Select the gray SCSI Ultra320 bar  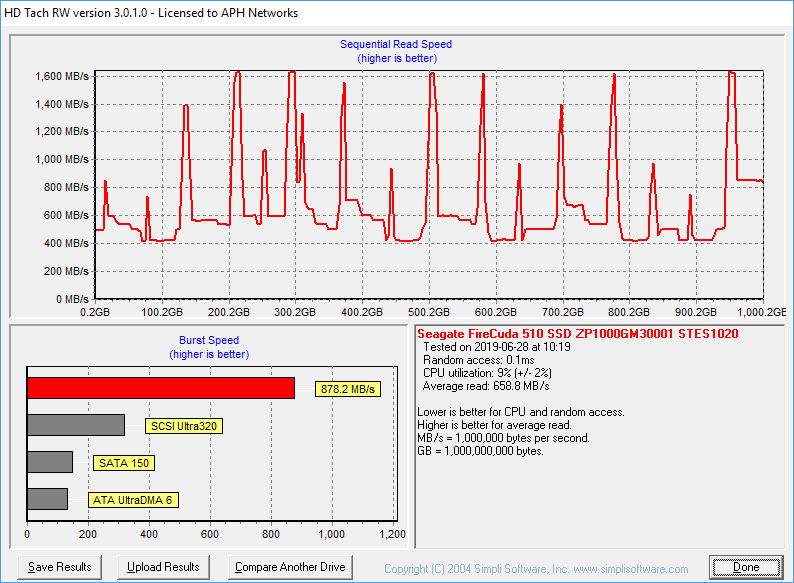click(x=76, y=425)
